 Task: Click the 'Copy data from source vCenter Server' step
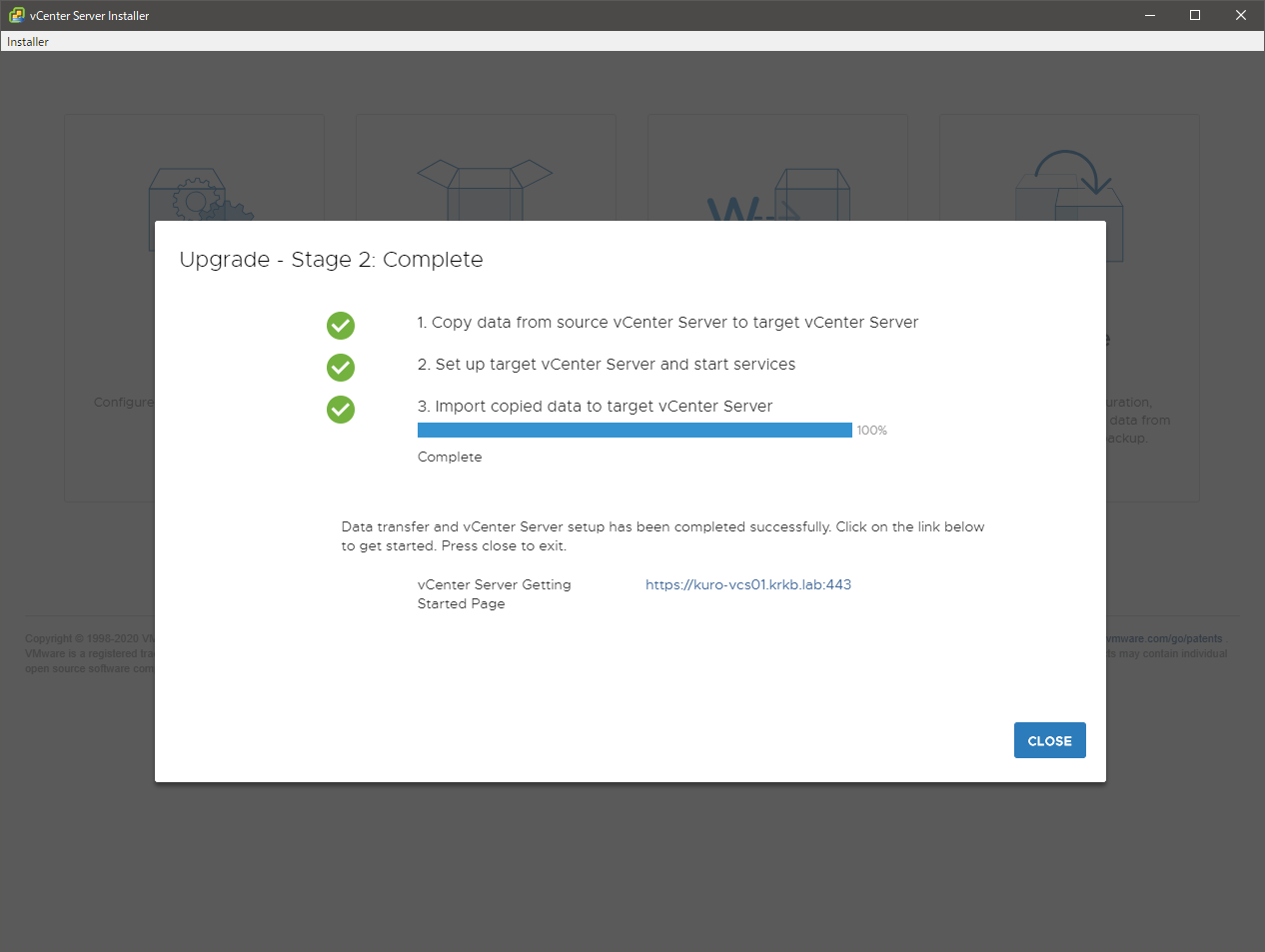point(667,323)
